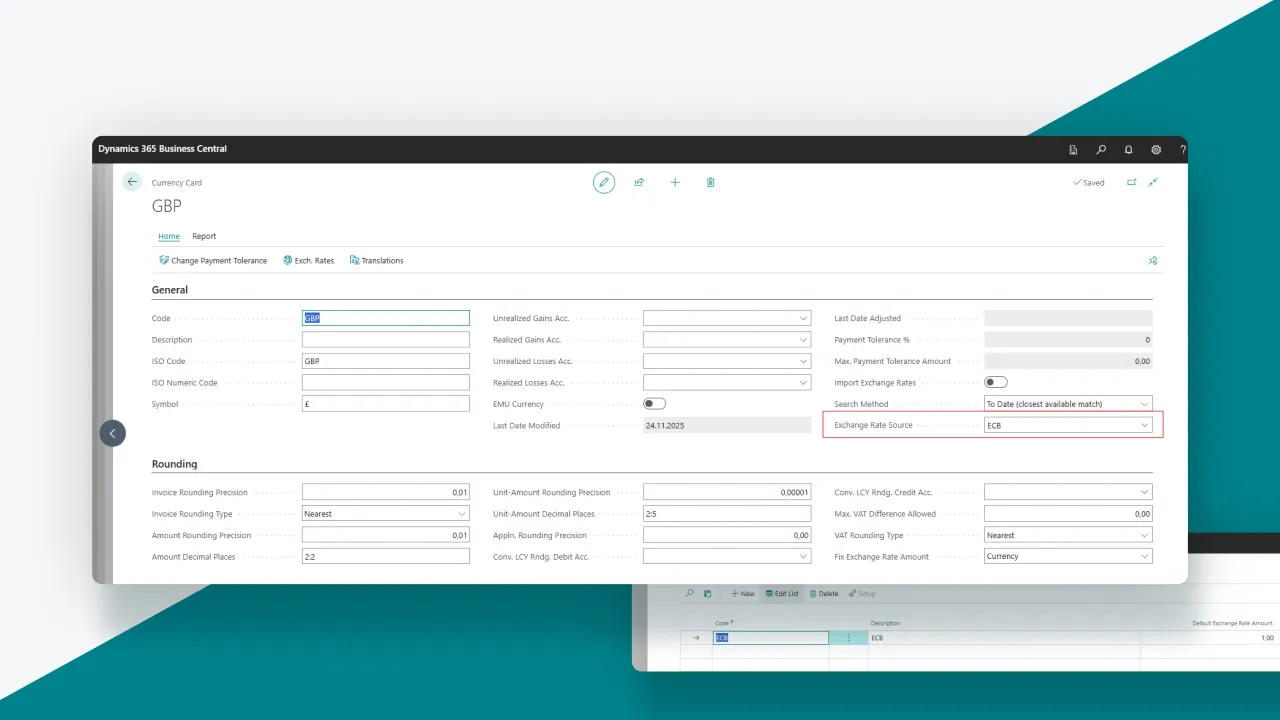Expand the Invoice Rounding Type dropdown
Screen dimensions: 1280x720
click(x=461, y=514)
